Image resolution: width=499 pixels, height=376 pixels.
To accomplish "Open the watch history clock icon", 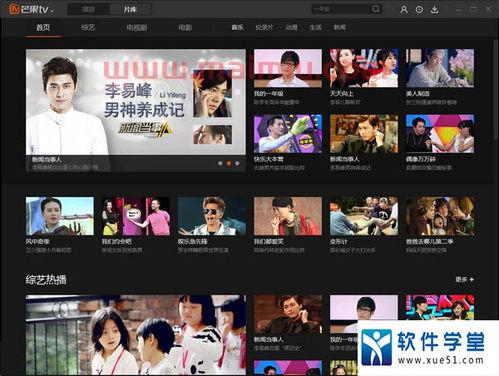I will pyautogui.click(x=419, y=9).
